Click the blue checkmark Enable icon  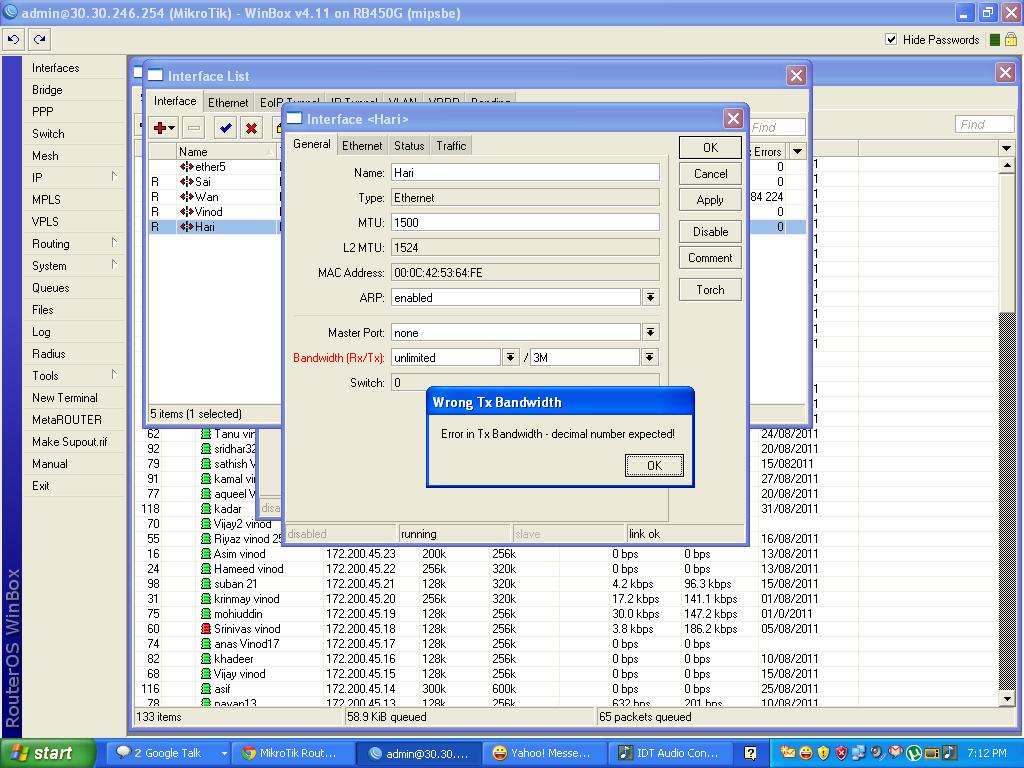tap(226, 128)
